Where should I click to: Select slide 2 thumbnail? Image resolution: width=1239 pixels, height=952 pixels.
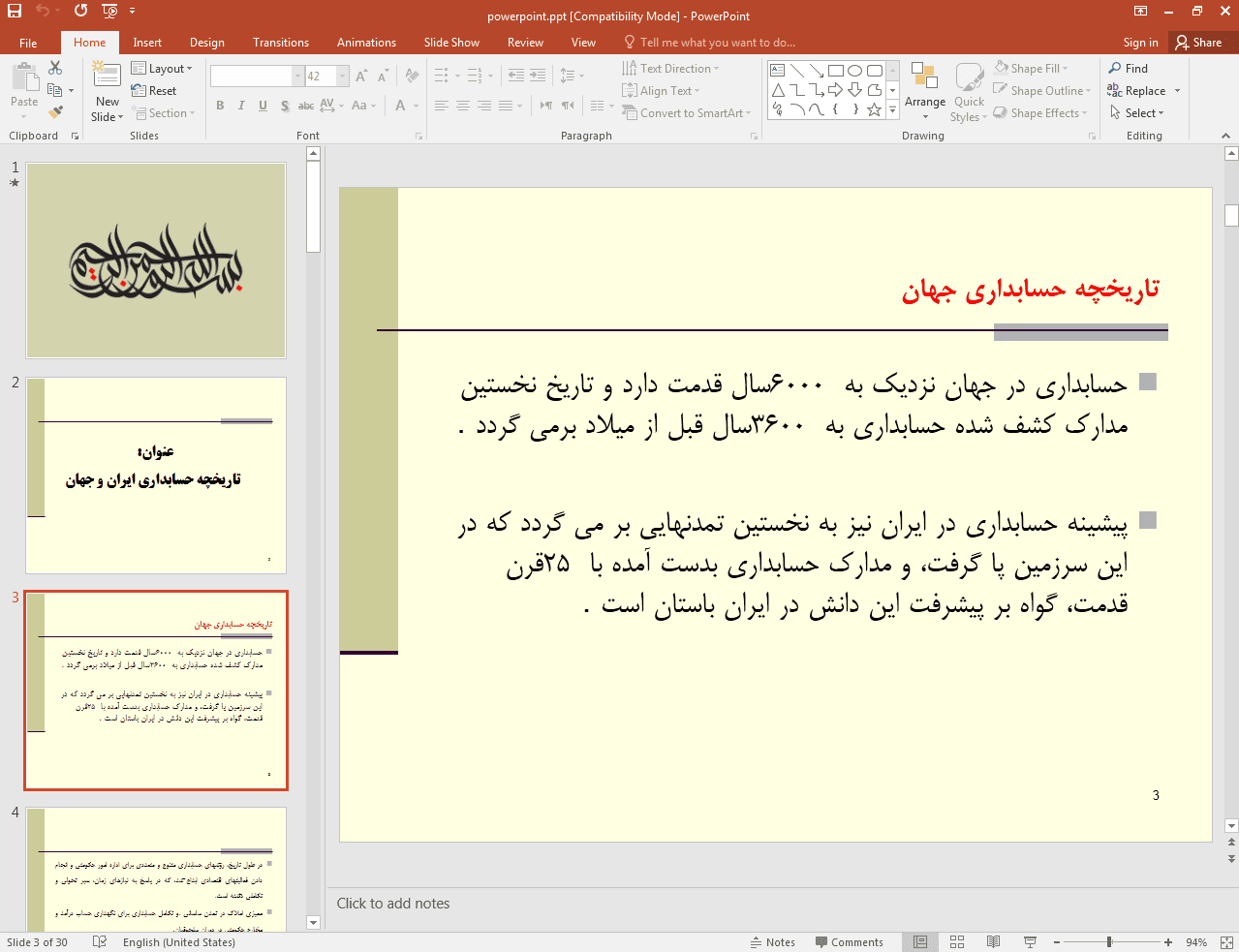tap(156, 475)
